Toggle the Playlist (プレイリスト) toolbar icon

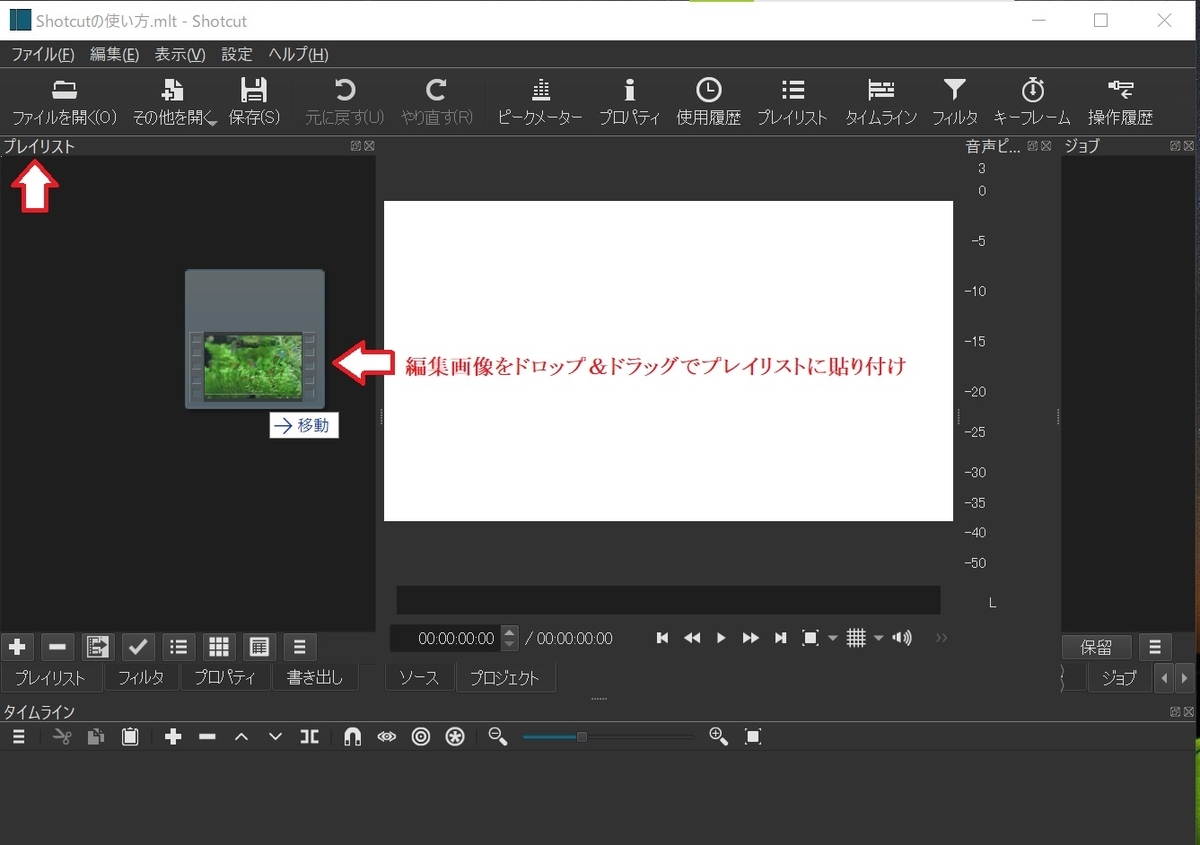(x=792, y=91)
